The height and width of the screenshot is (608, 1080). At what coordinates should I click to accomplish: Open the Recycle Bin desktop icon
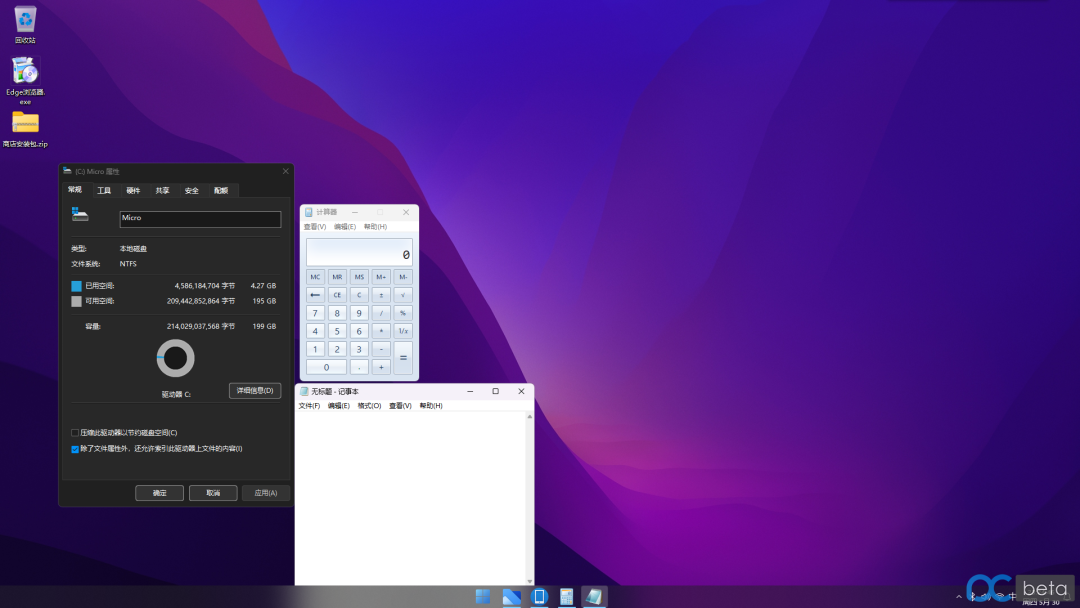pos(25,19)
